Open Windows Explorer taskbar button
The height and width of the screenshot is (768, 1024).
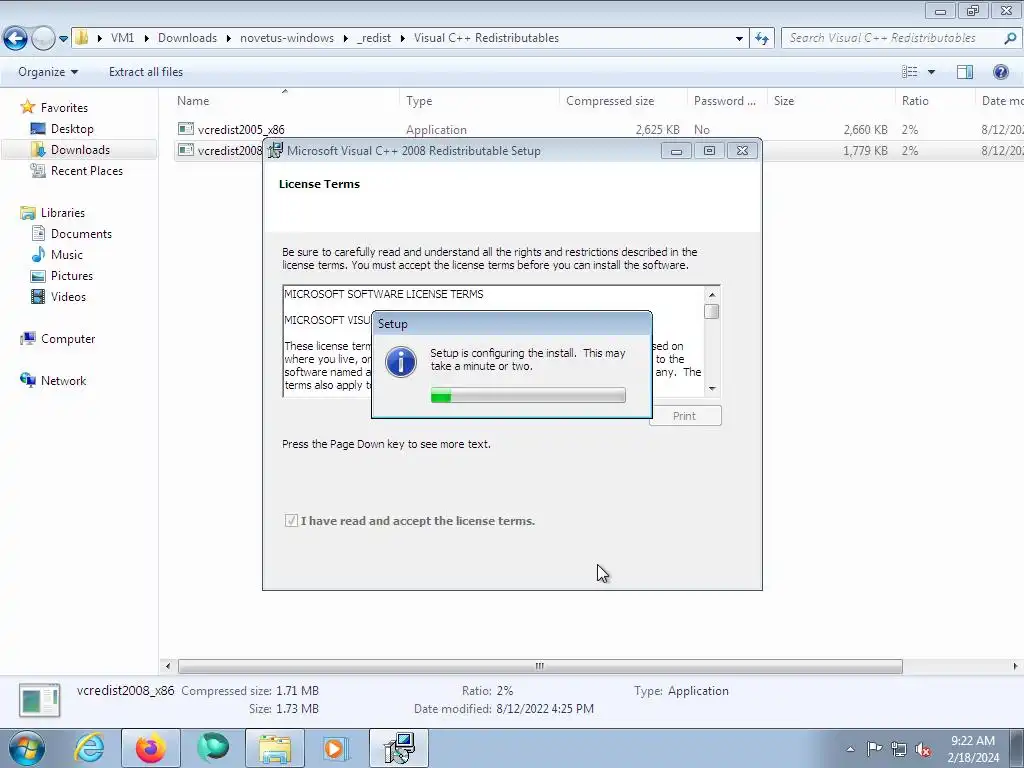click(x=275, y=748)
